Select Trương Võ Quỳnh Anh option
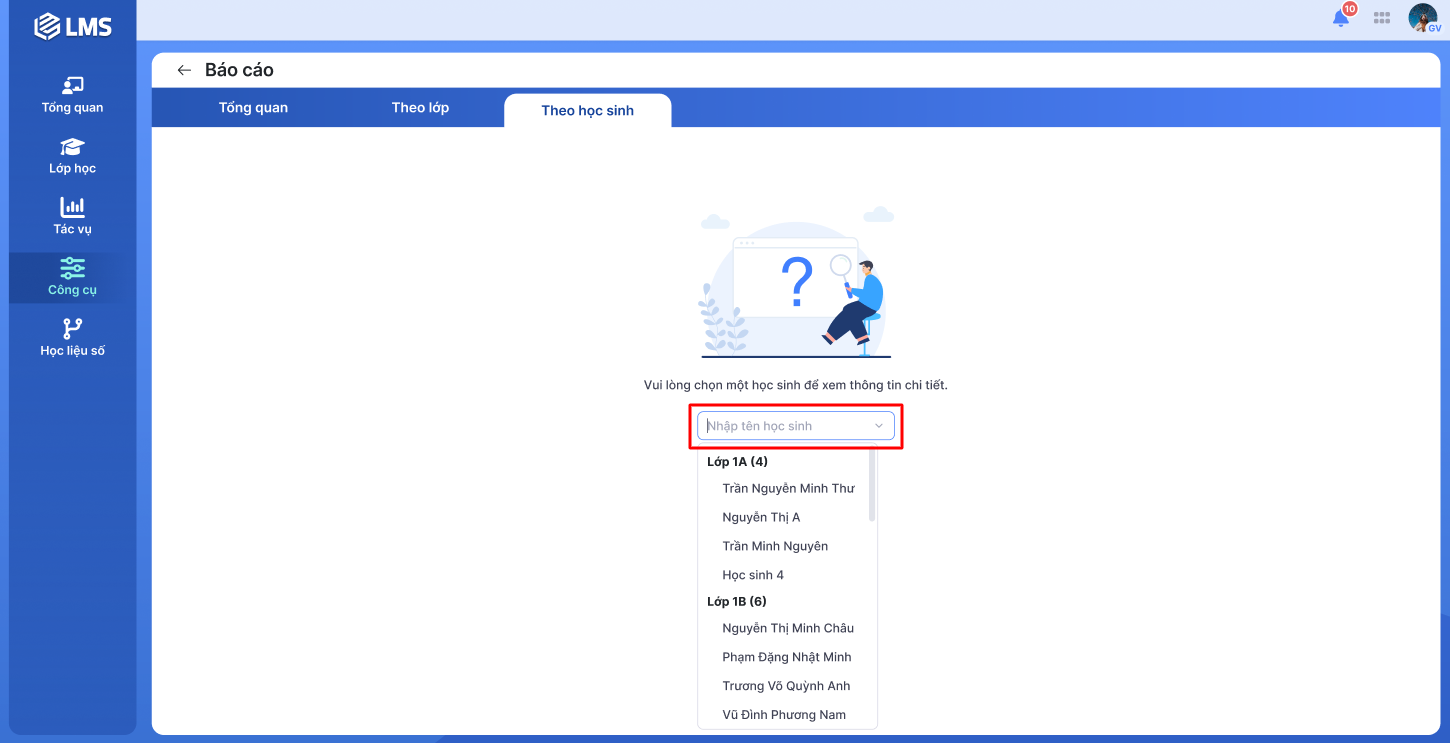 coord(786,686)
